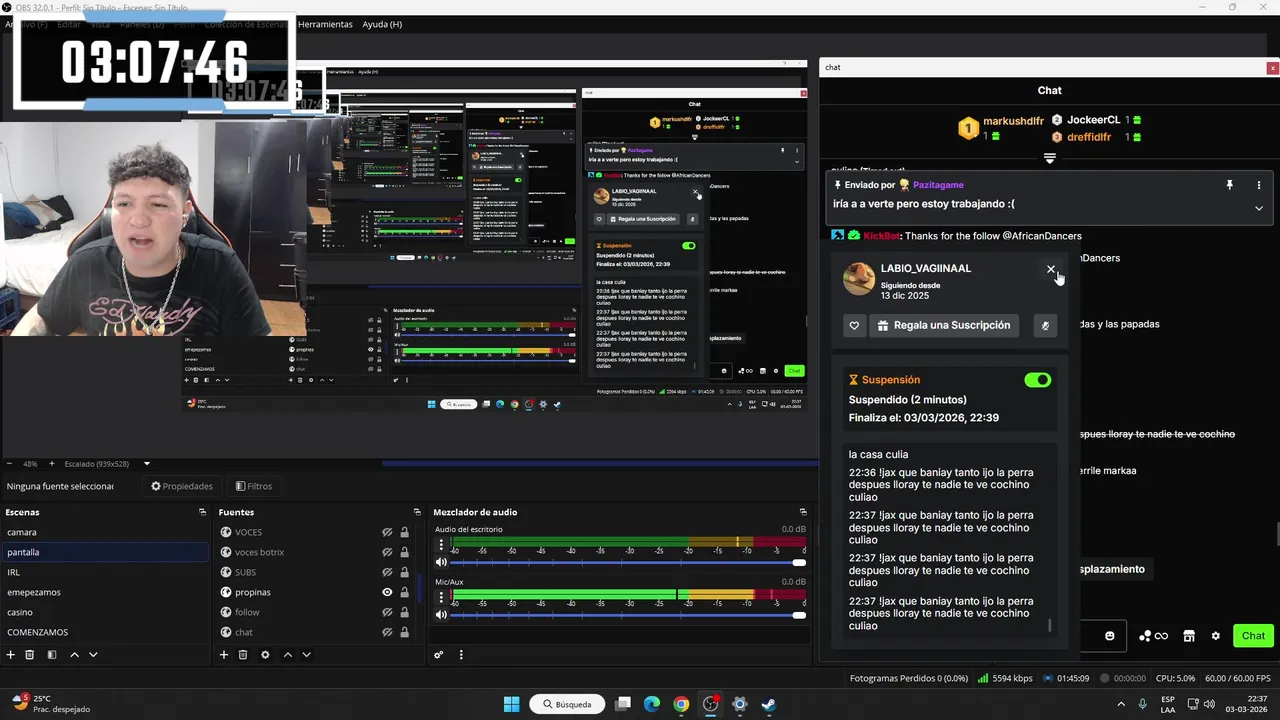Viewport: 1280px width, 720px height.
Task: Show chat source visibility eye
Action: [387, 632]
